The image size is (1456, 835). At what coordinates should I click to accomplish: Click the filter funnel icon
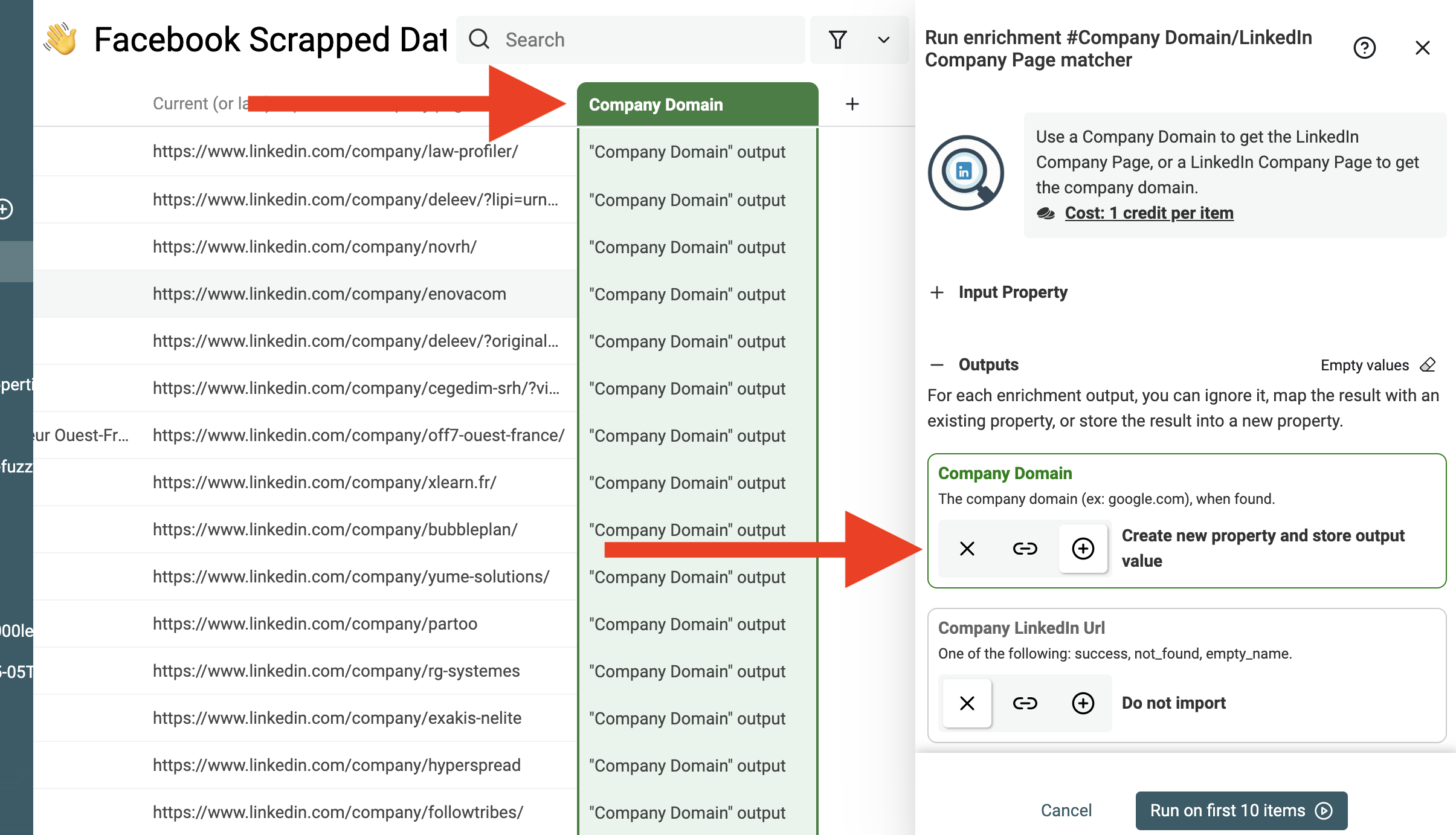click(837, 40)
